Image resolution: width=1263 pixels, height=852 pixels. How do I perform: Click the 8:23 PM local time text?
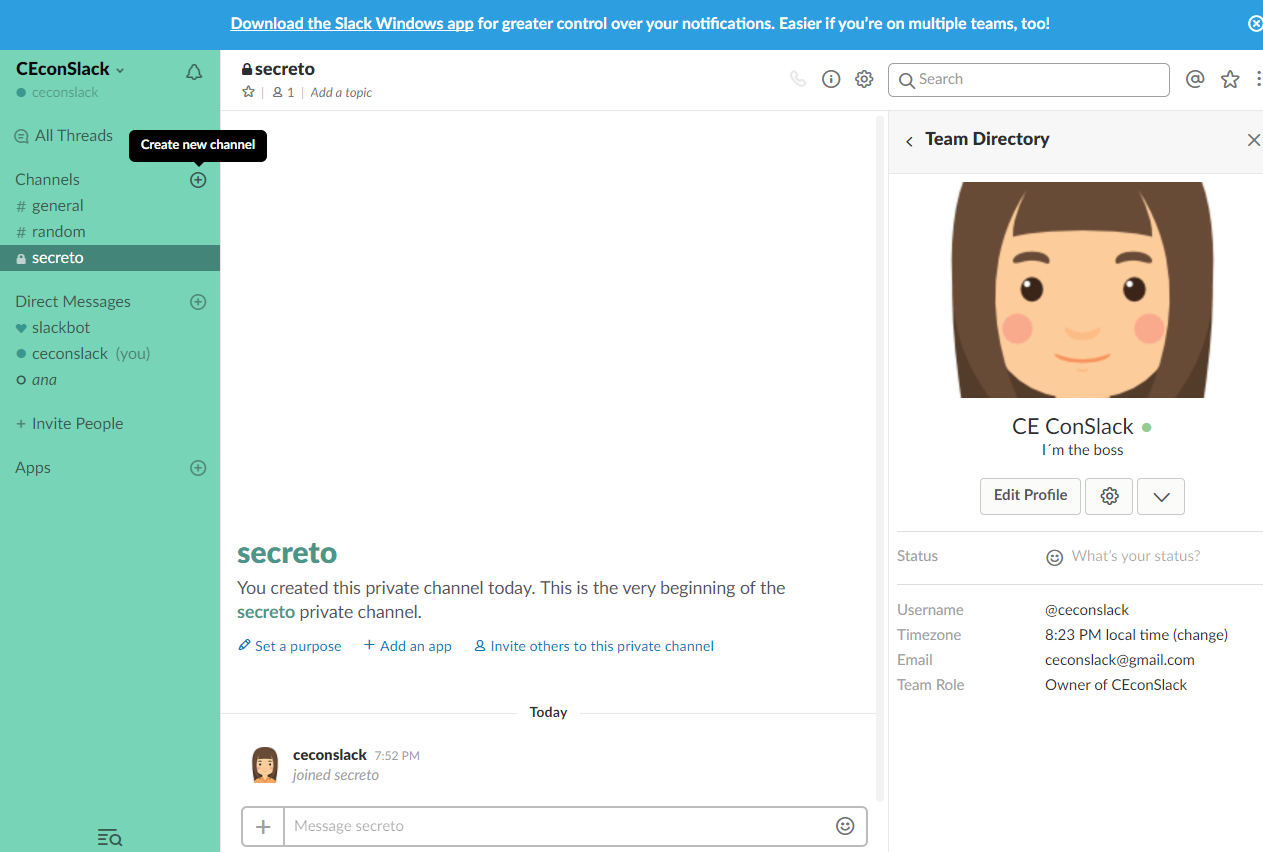click(x=1105, y=635)
